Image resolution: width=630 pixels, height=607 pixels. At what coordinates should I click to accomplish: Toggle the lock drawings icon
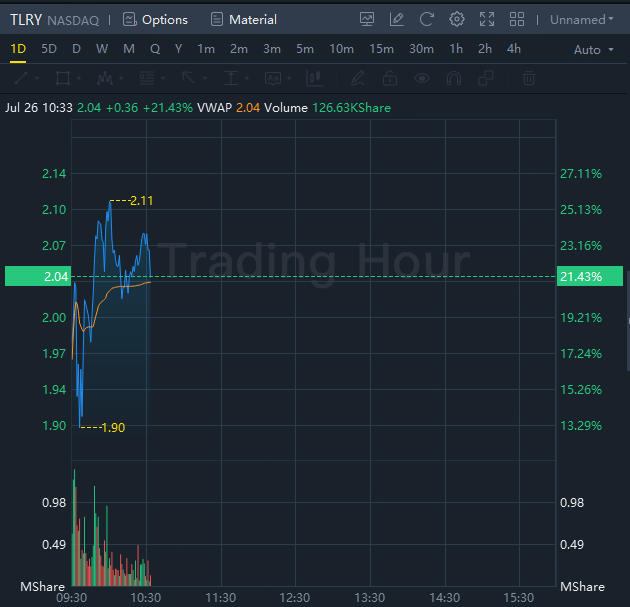390,78
